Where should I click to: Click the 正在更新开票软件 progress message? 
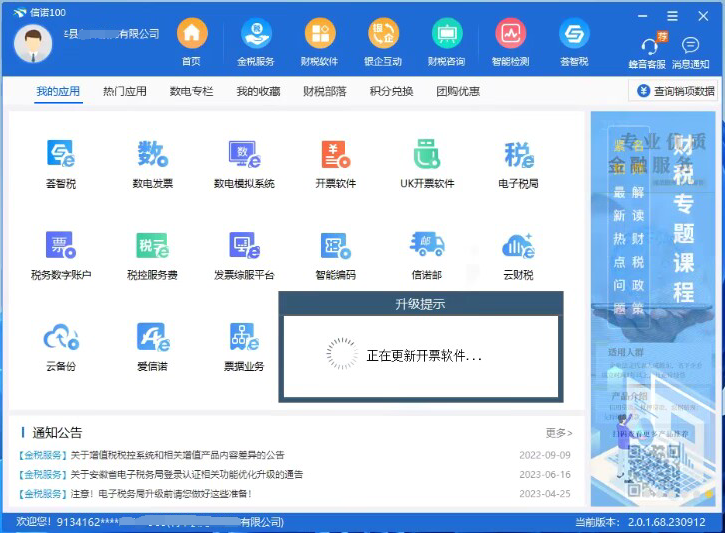(424, 355)
